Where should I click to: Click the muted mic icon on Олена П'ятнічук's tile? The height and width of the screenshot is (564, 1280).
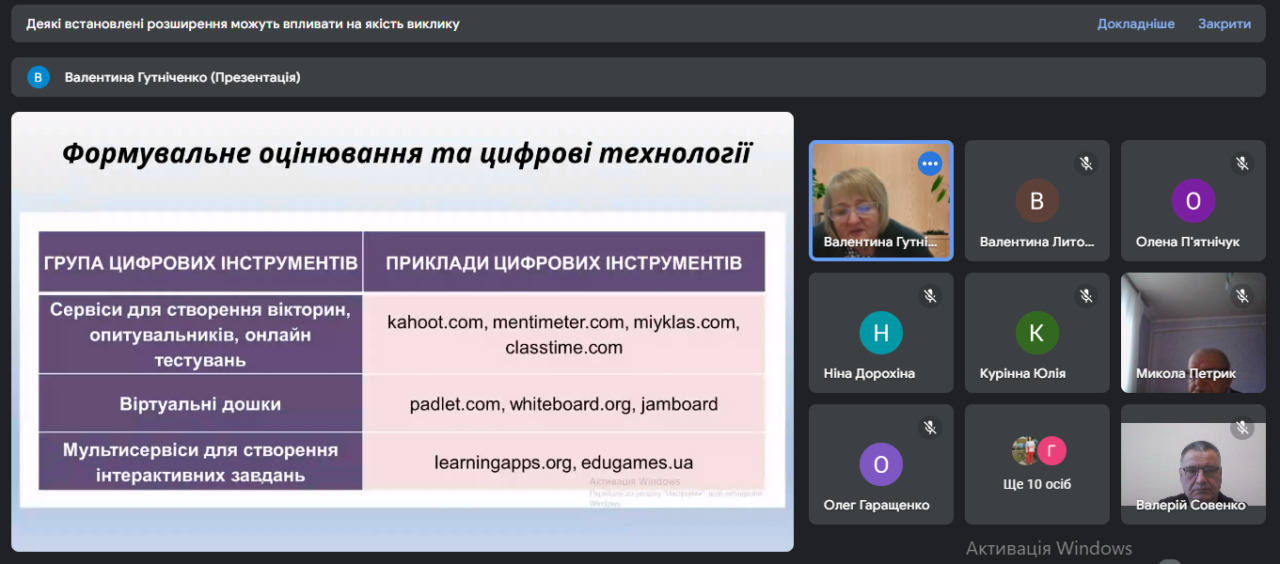pyautogui.click(x=1242, y=163)
